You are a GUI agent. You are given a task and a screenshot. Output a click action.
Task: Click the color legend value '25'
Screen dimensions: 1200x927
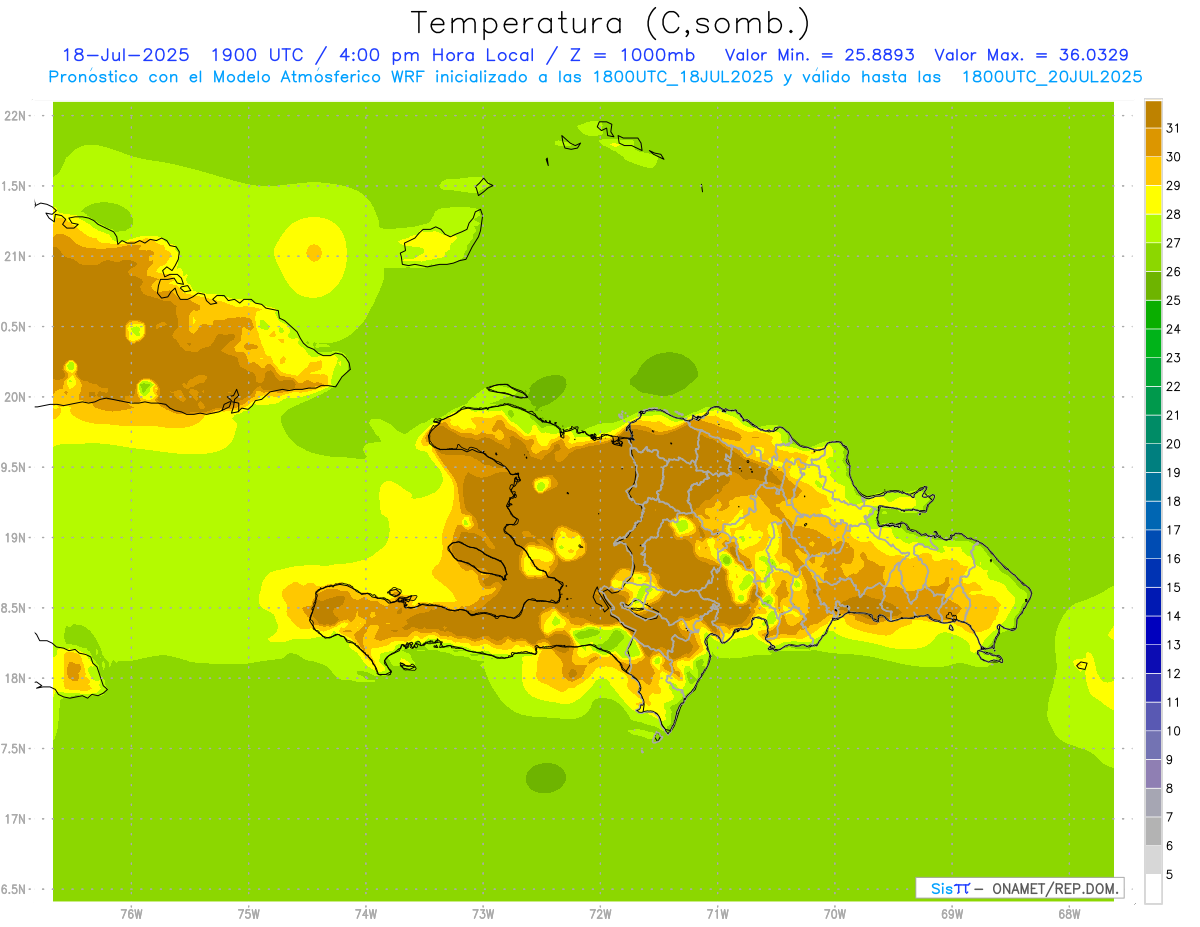(1173, 300)
